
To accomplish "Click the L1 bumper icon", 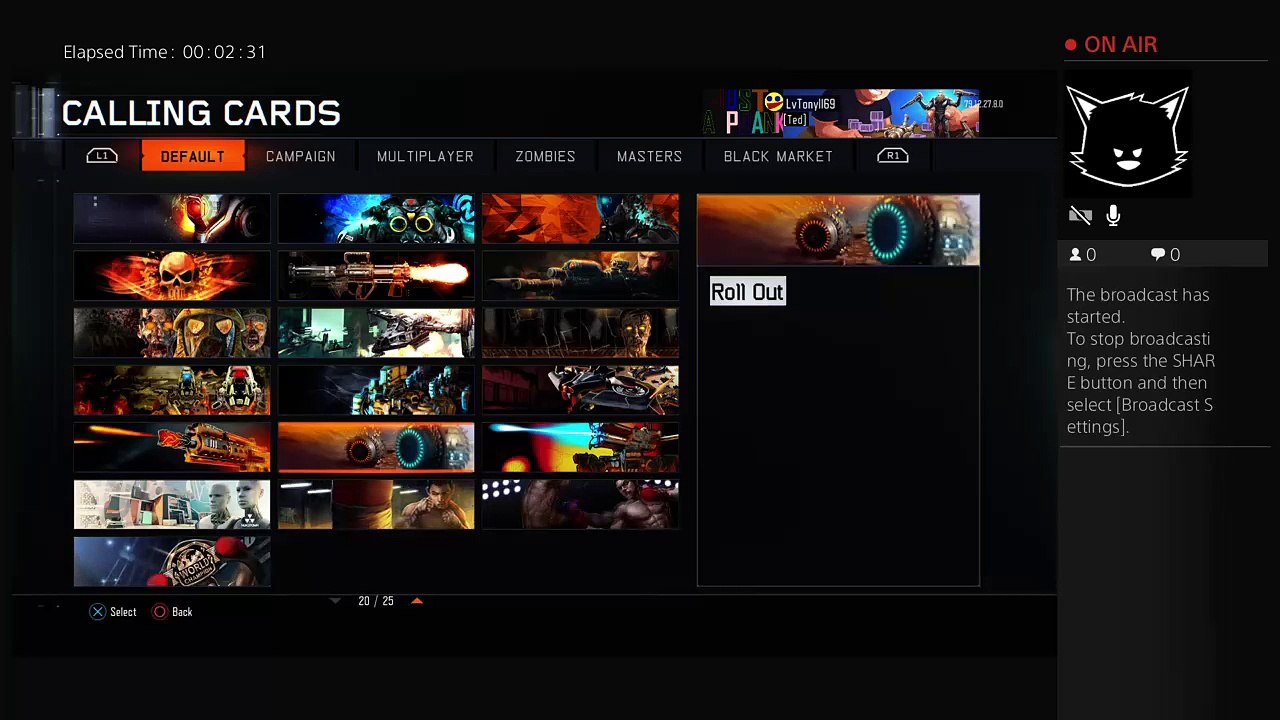I will pyautogui.click(x=102, y=155).
